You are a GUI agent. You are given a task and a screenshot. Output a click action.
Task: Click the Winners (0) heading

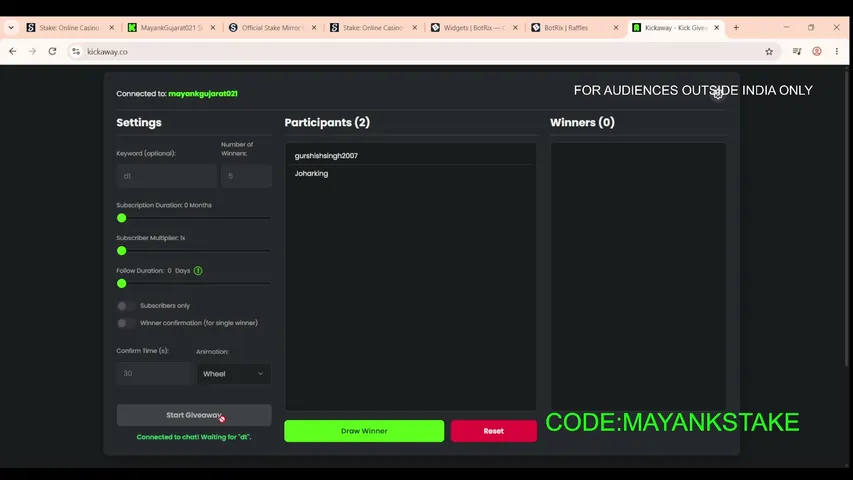[582, 122]
